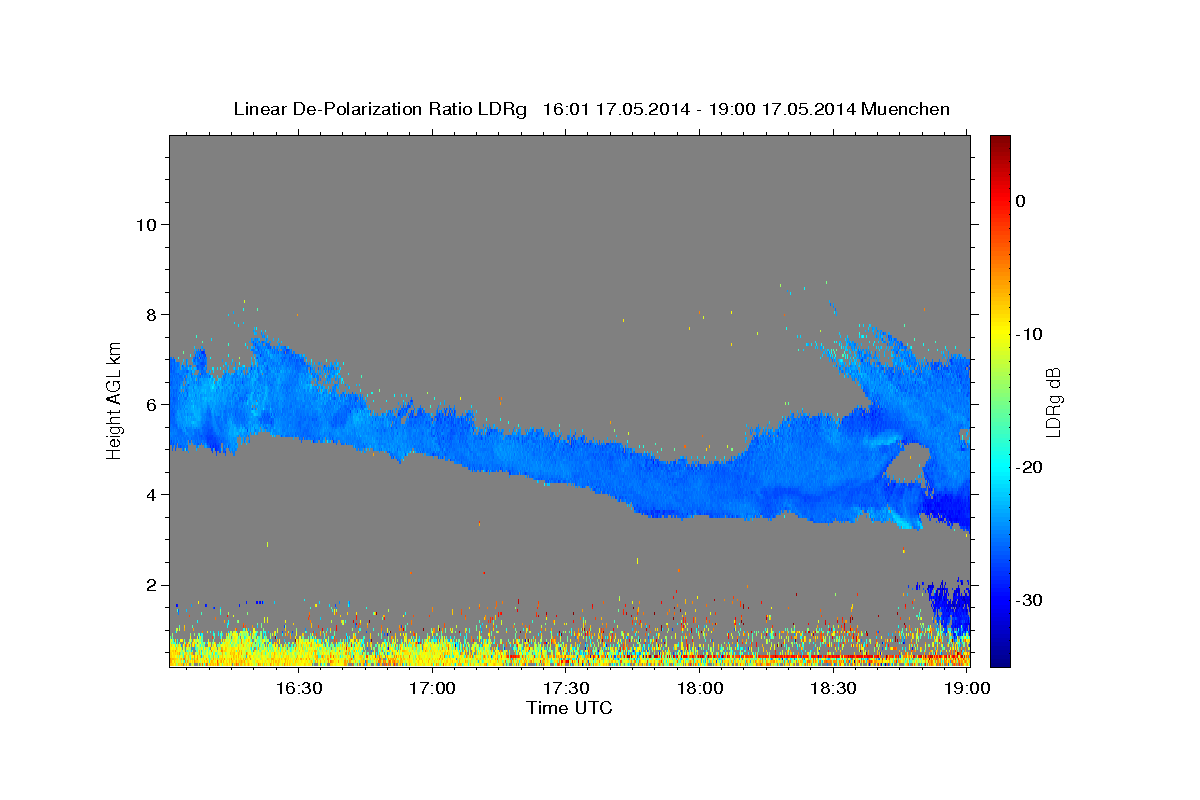Click the 17:30 time tick label
The height and width of the screenshot is (800, 1200).
point(566,688)
